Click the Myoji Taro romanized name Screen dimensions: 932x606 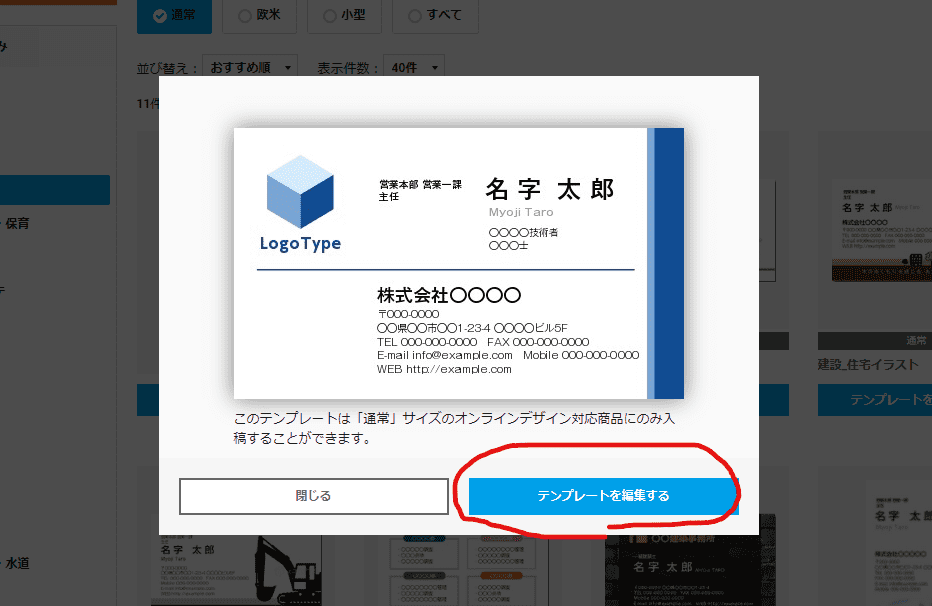click(521, 212)
